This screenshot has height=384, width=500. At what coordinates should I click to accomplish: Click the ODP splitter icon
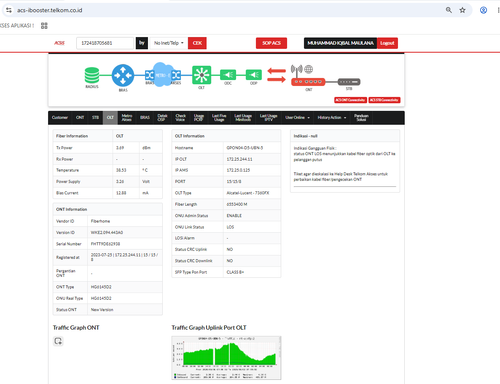253,75
